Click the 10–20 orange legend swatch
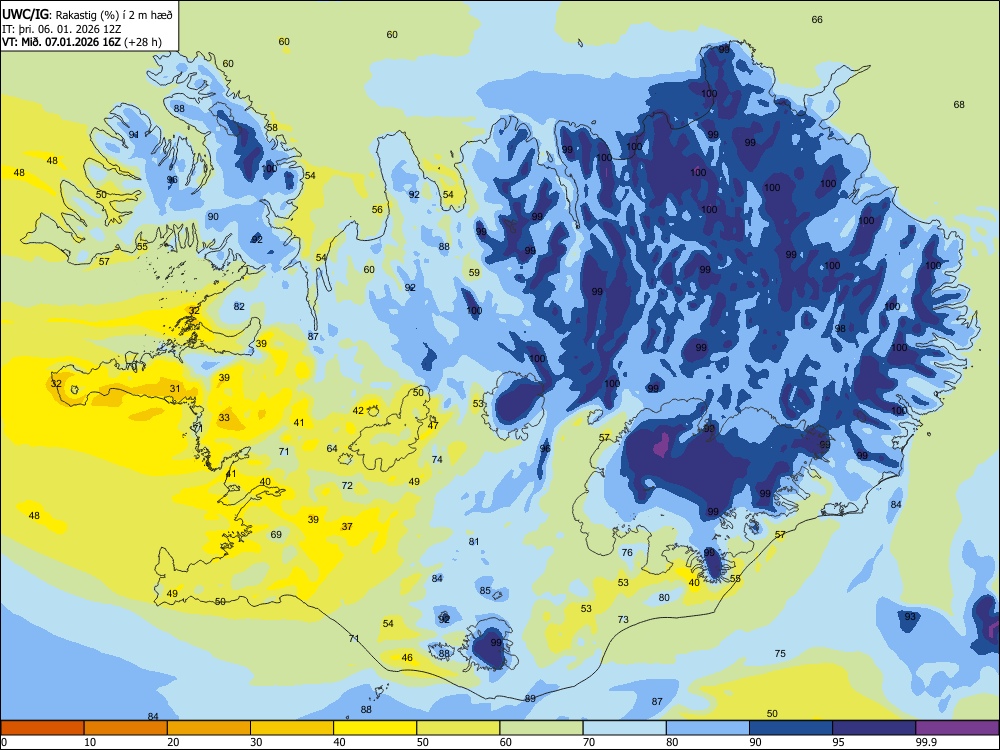The width and height of the screenshot is (1000, 750). tap(126, 728)
